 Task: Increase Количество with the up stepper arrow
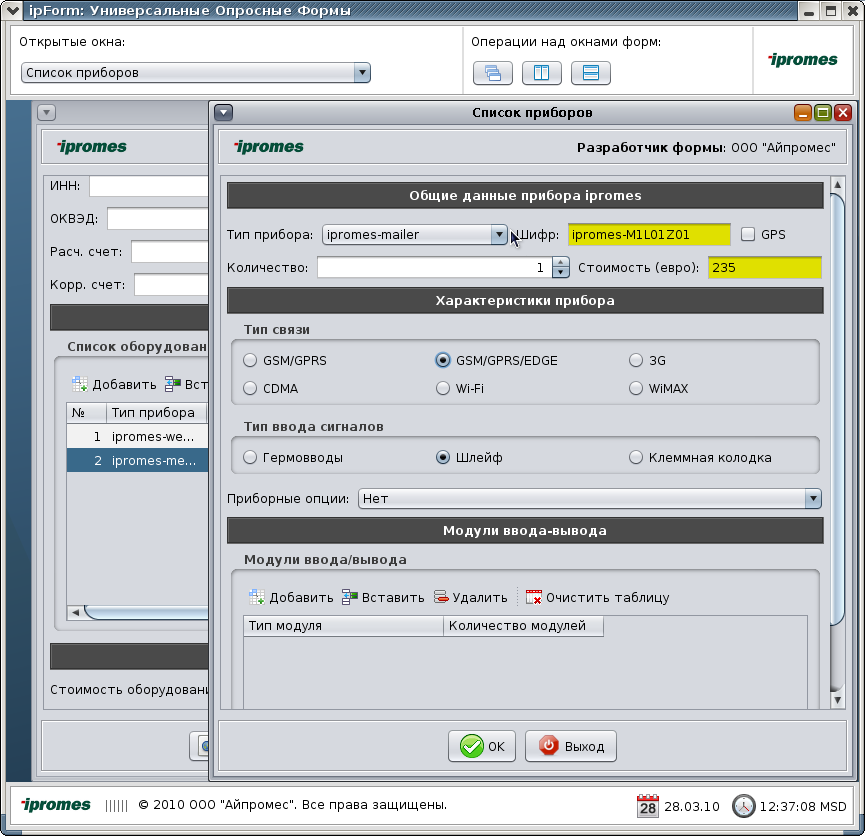(x=560, y=262)
